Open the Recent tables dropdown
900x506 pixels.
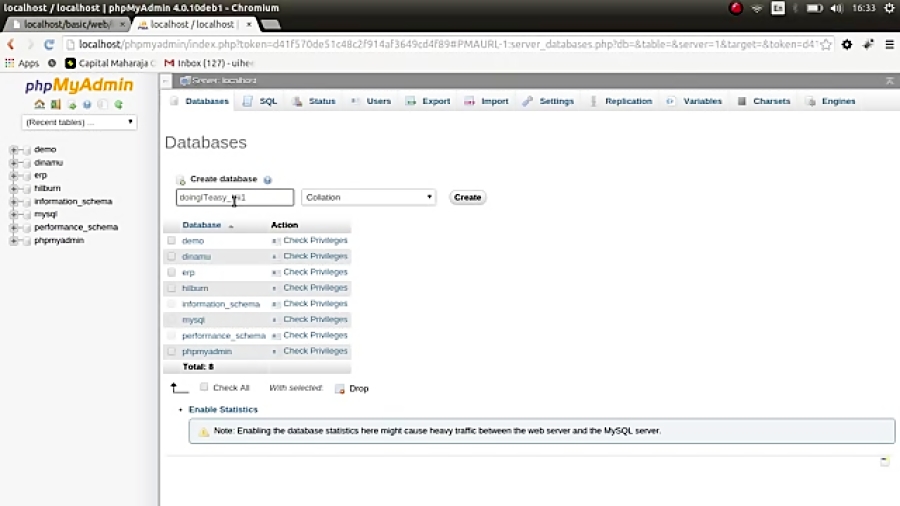79,122
